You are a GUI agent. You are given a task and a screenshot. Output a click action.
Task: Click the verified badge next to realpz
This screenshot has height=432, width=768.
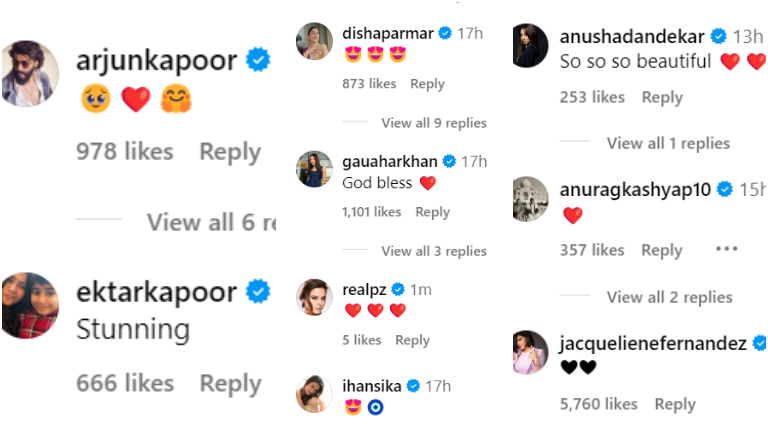(398, 289)
